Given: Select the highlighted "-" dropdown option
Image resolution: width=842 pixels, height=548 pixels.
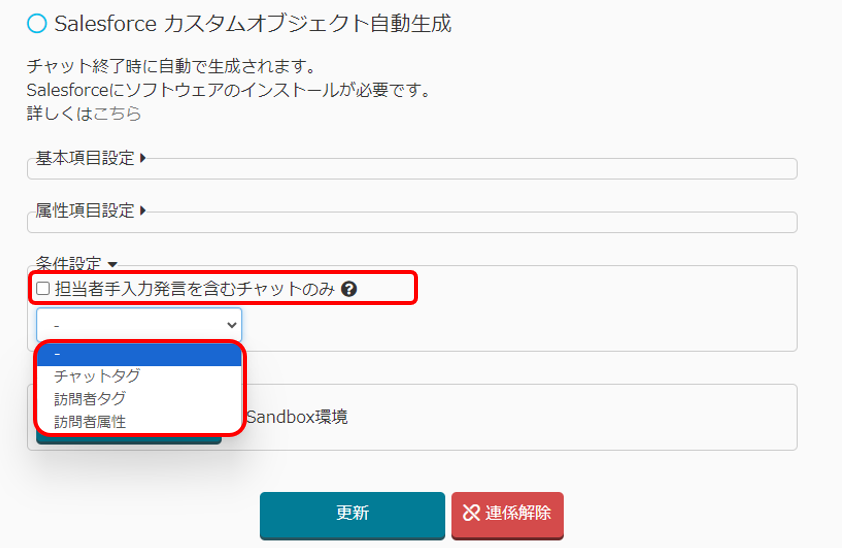Looking at the screenshot, I should pos(139,355).
